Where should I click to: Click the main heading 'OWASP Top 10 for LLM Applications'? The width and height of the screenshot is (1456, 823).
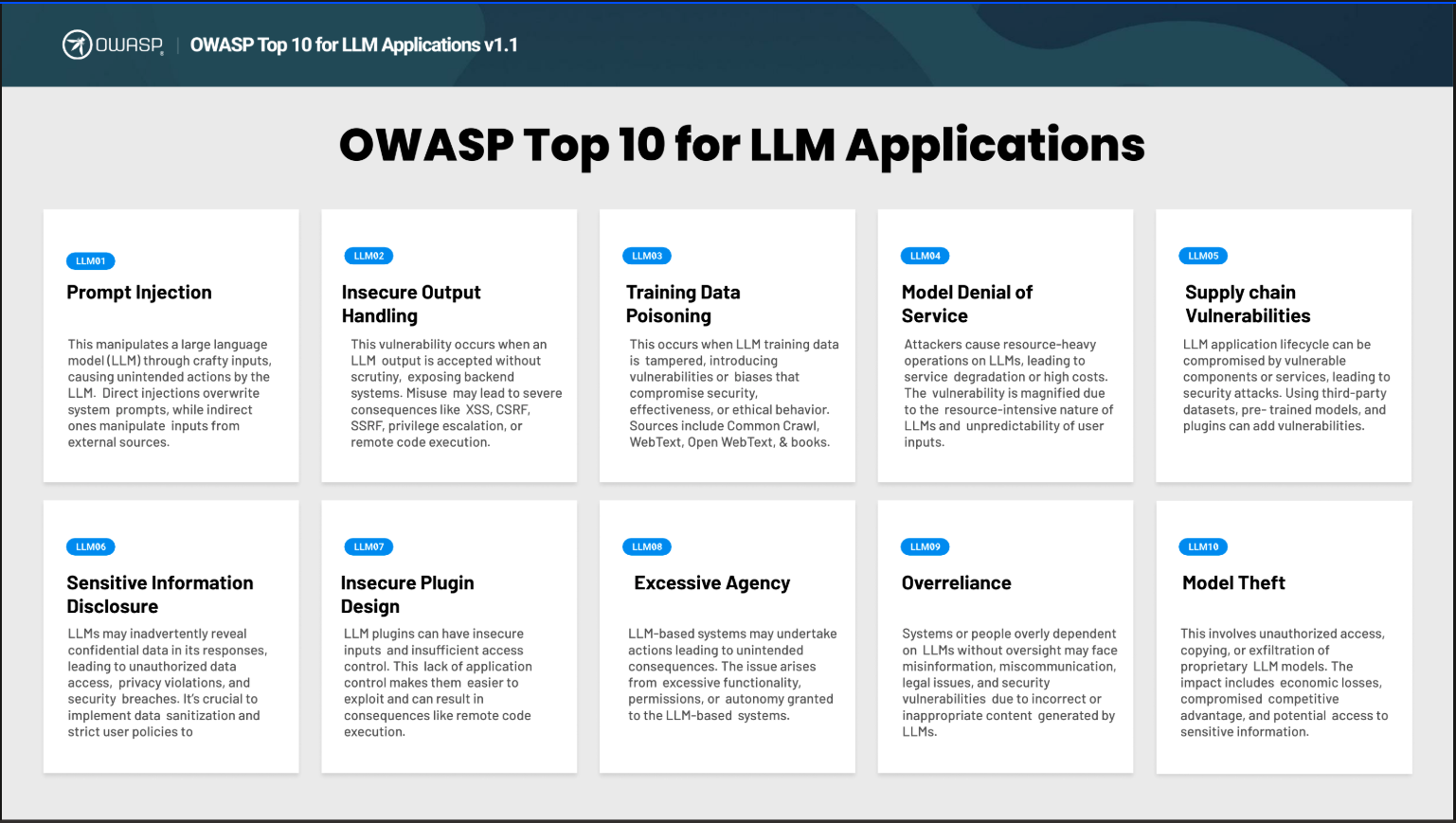[x=742, y=145]
